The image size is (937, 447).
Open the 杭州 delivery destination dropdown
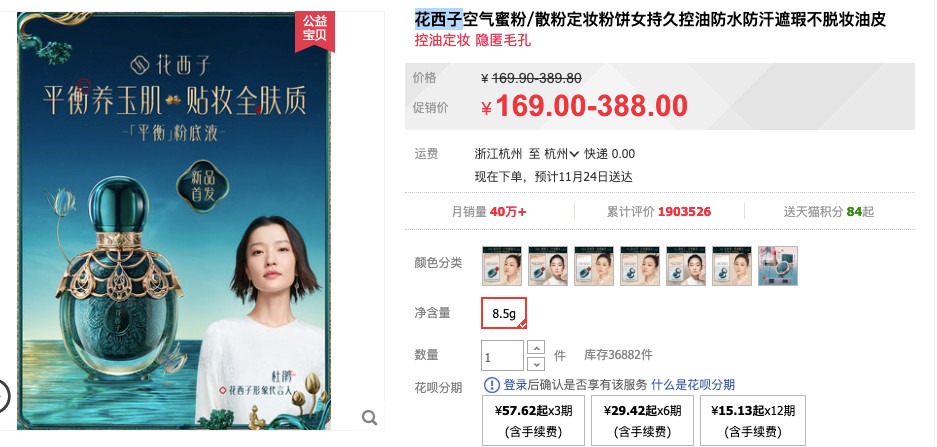(x=561, y=154)
